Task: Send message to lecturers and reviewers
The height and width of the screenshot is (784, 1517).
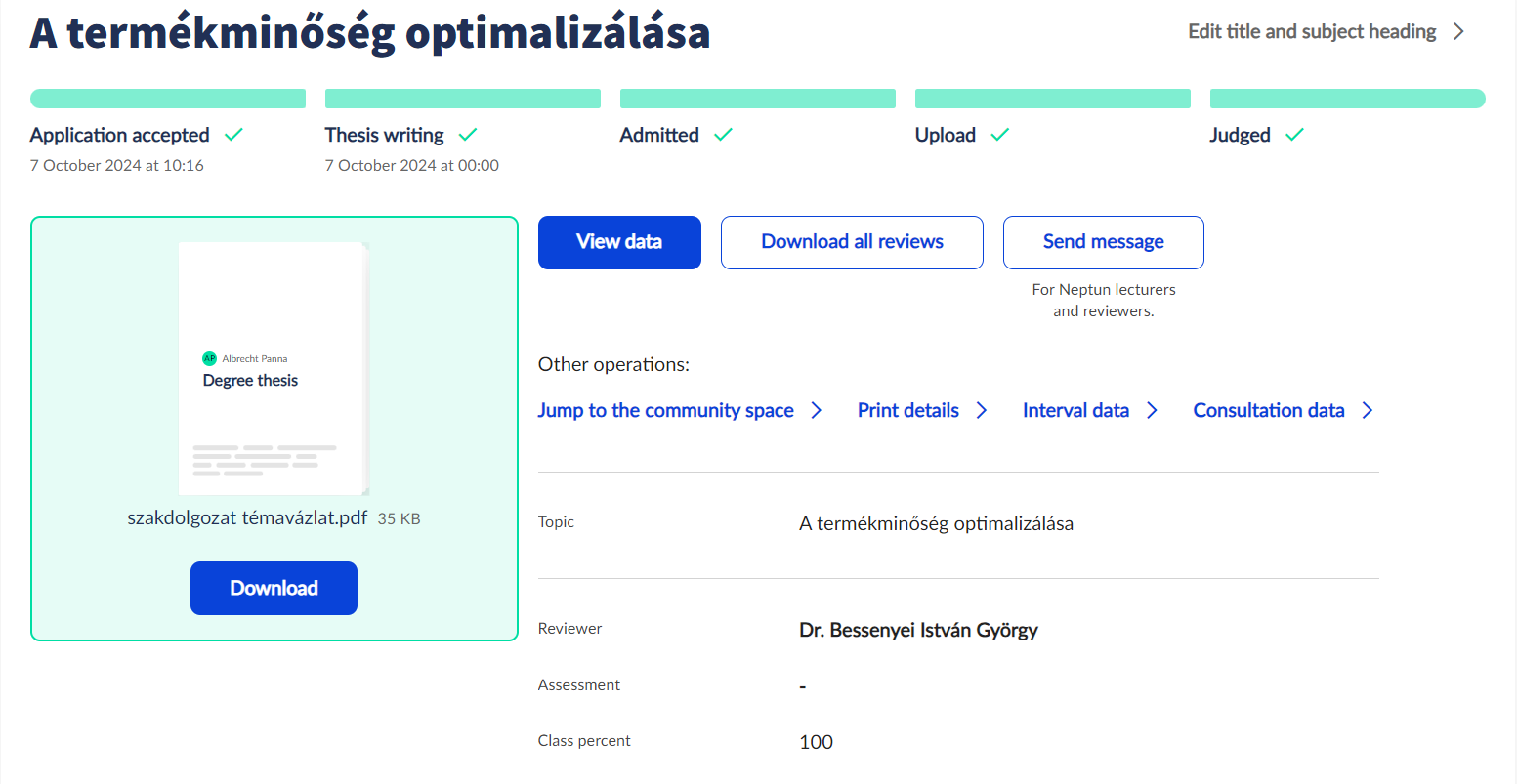Action: [1103, 242]
